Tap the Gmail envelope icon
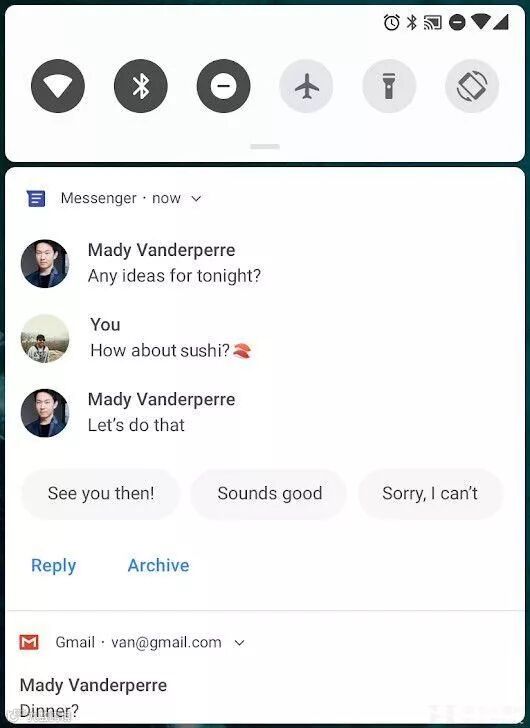This screenshot has width=530, height=728. click(x=29, y=642)
